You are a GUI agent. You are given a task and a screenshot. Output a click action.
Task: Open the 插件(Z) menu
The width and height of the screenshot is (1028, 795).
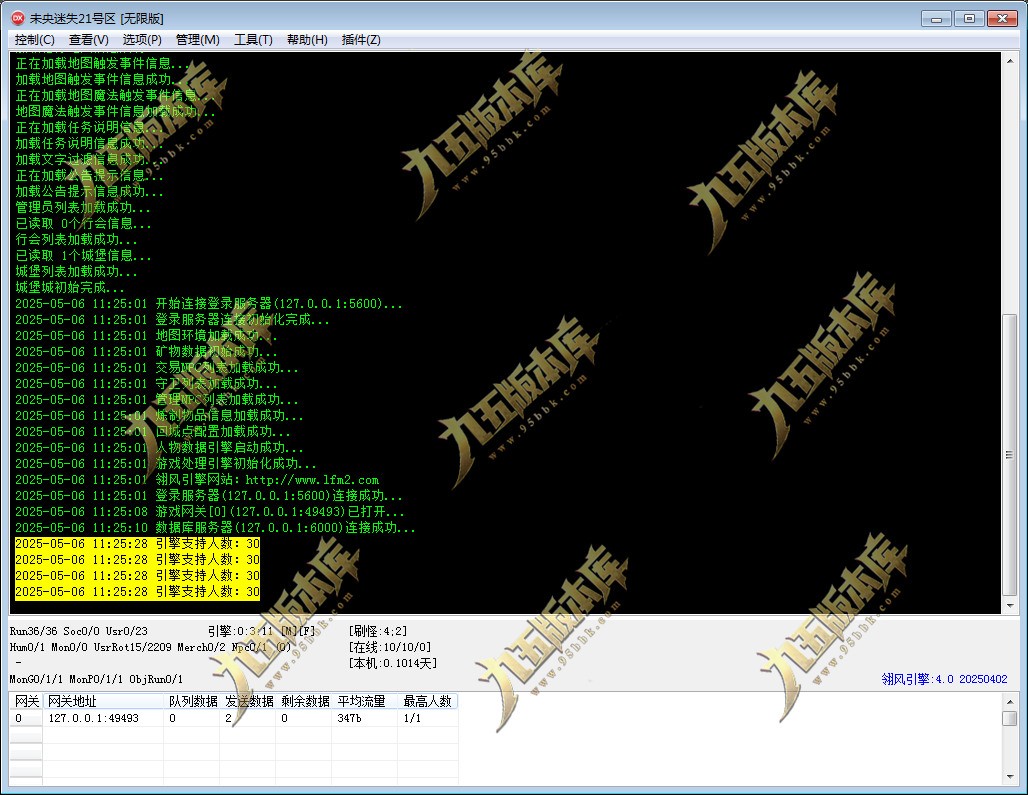[361, 40]
